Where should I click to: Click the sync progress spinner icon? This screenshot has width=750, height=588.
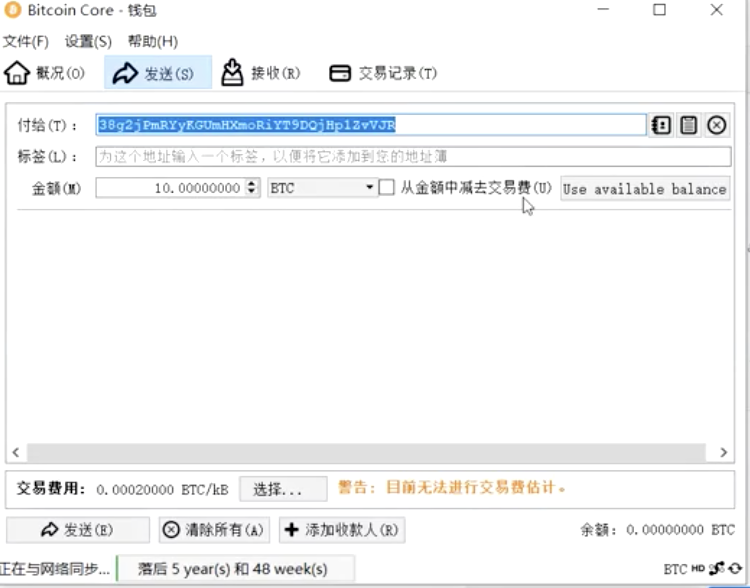(x=735, y=568)
